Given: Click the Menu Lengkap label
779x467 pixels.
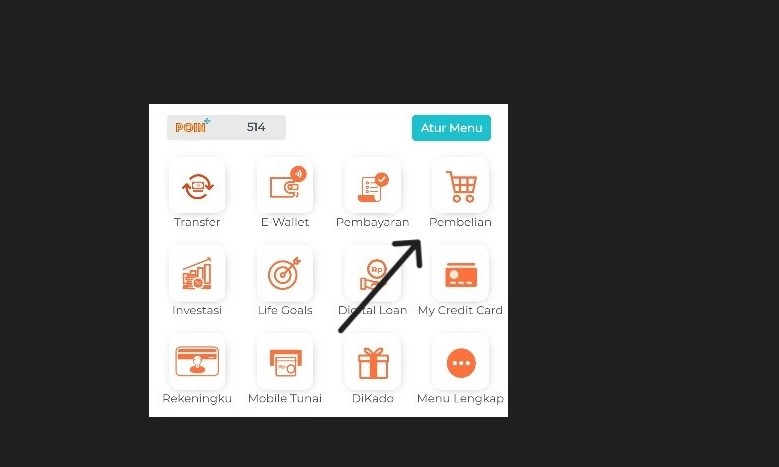Looking at the screenshot, I should [x=461, y=398].
